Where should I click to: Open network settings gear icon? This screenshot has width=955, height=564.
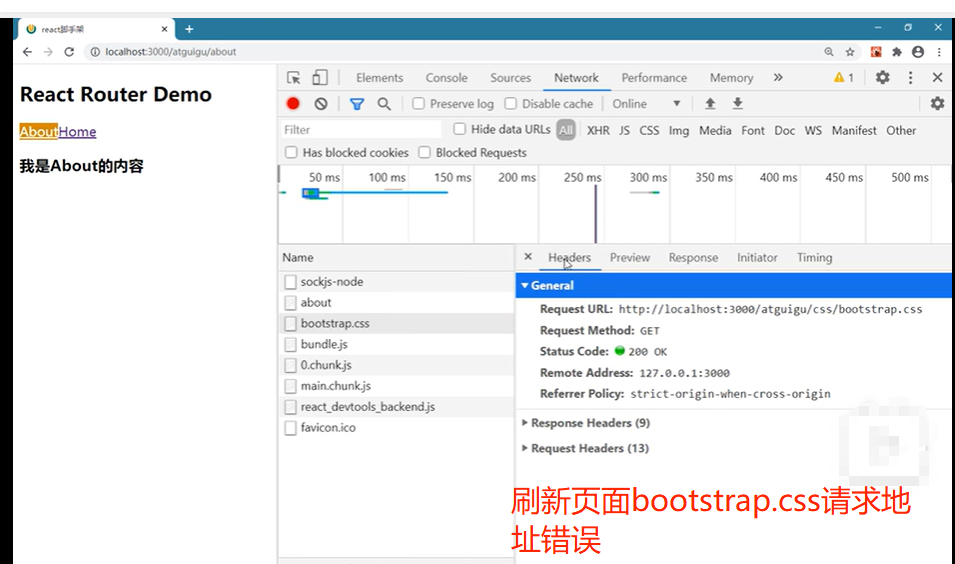937,104
